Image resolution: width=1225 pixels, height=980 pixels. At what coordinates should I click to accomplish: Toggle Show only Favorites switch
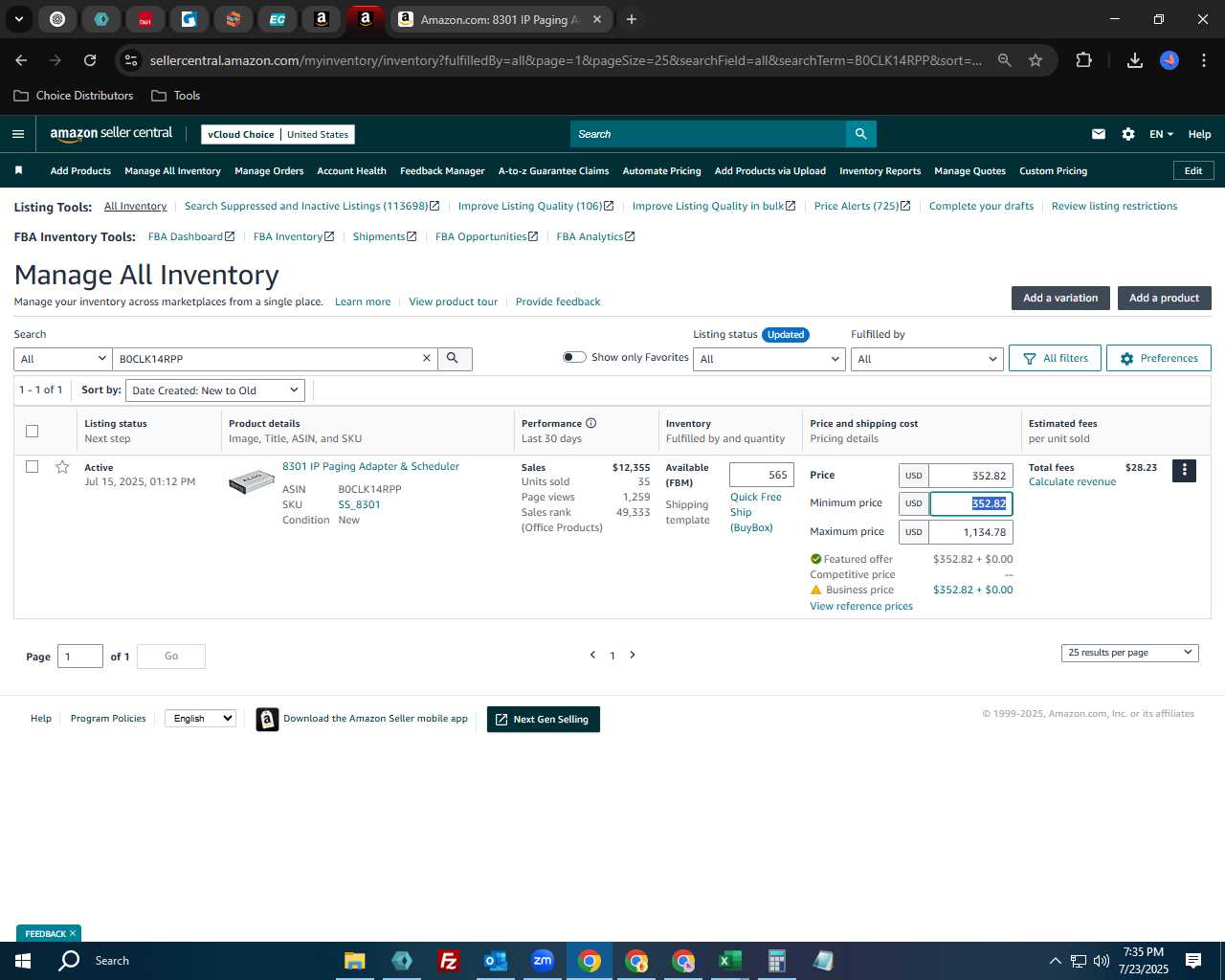[574, 357]
